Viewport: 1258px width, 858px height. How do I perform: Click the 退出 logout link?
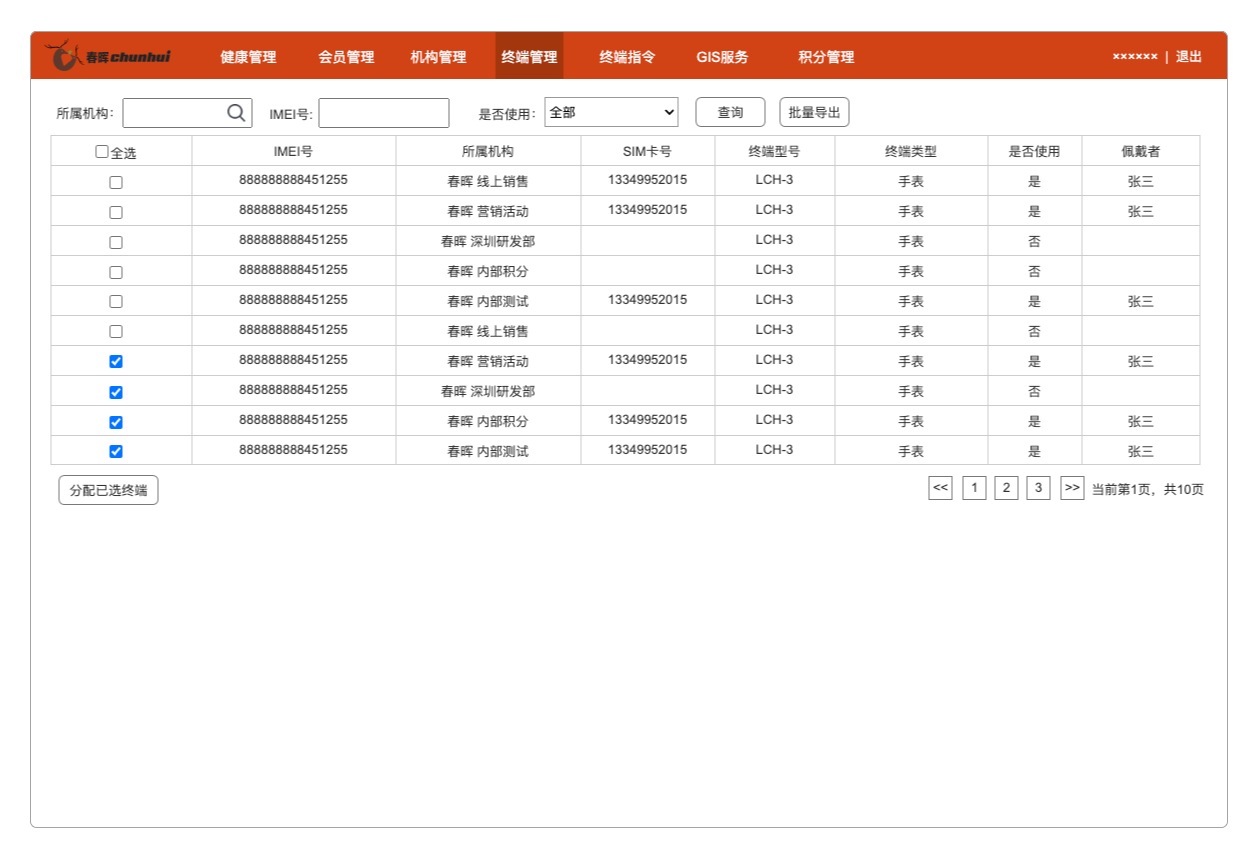(1189, 57)
